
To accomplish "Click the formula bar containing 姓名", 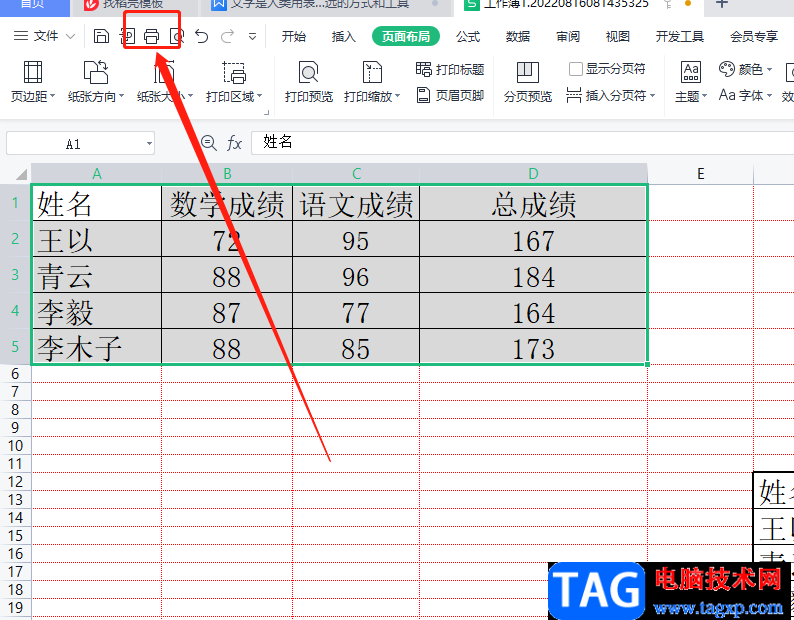I will coord(523,143).
